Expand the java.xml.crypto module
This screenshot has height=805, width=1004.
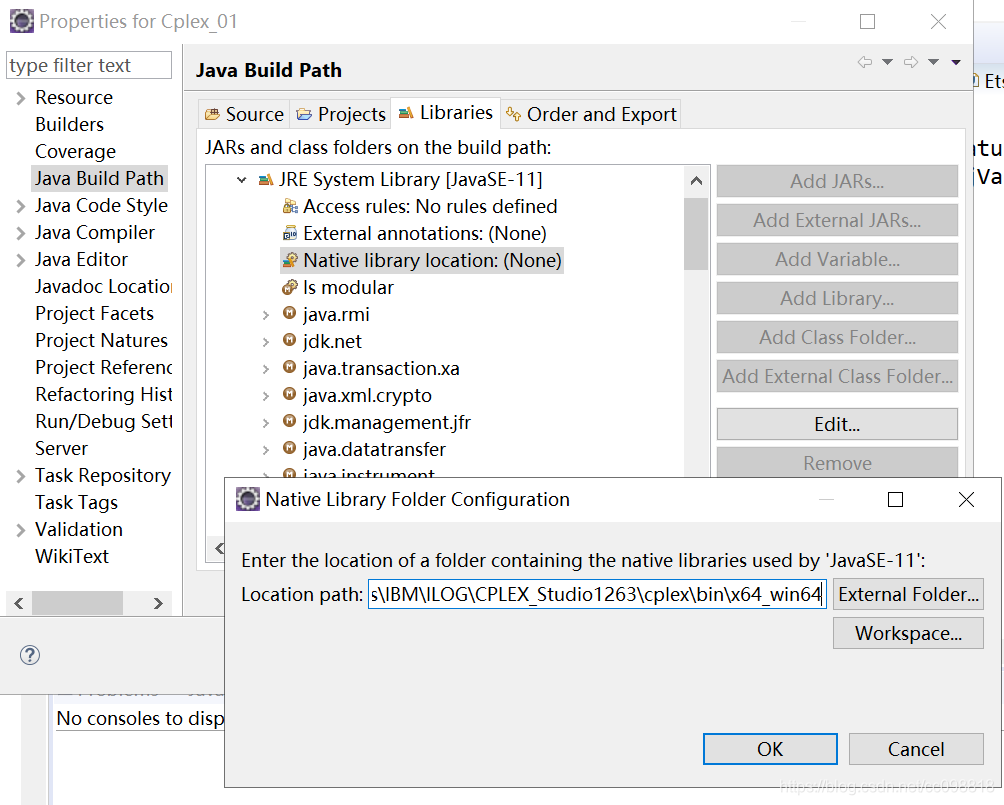(266, 396)
